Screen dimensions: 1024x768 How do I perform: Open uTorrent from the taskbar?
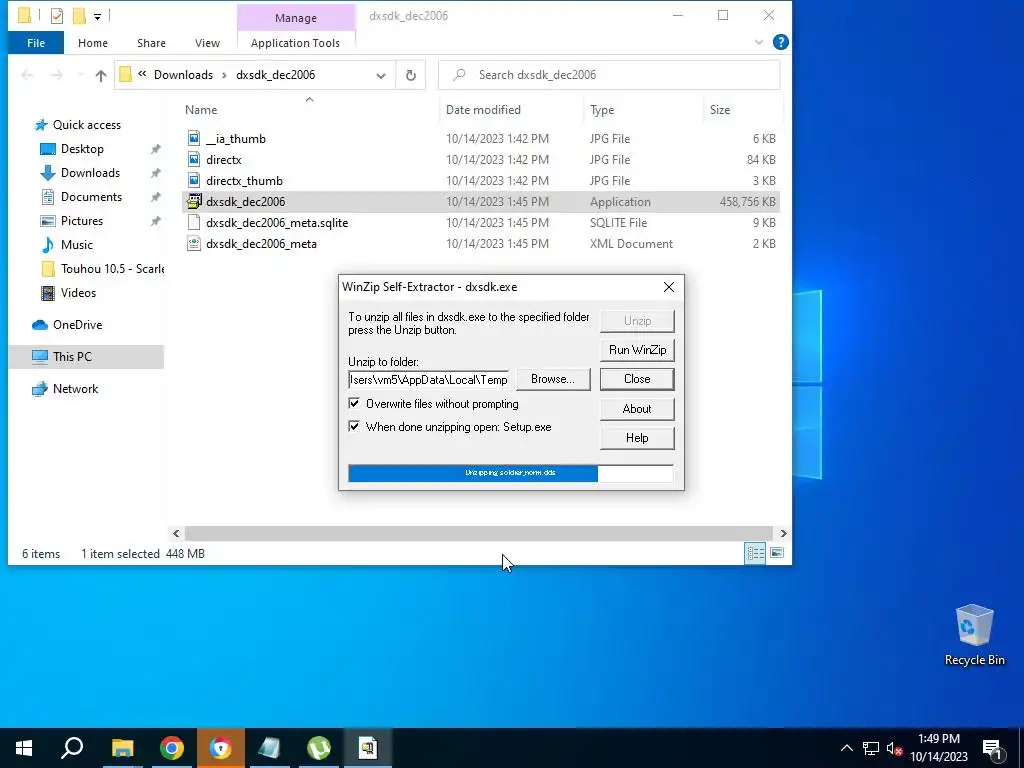[319, 748]
